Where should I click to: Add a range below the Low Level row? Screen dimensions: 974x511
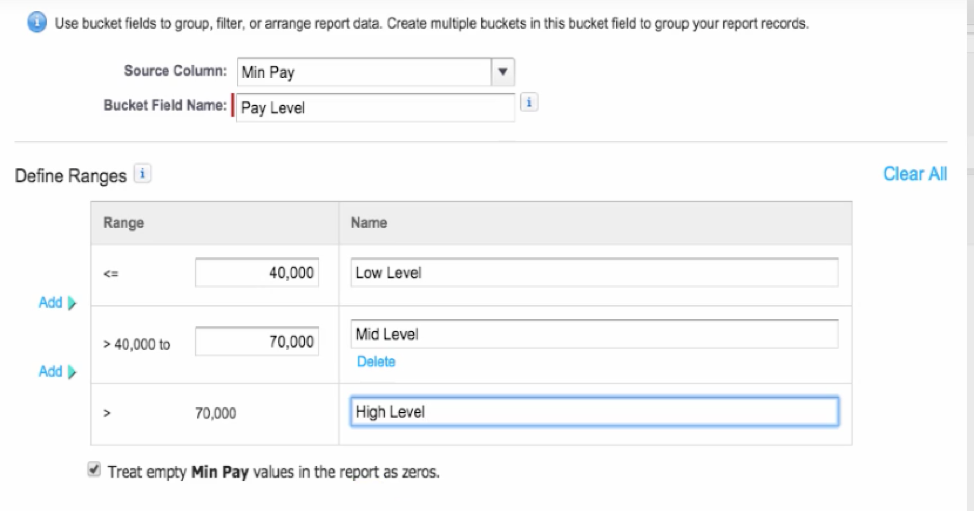click(57, 302)
